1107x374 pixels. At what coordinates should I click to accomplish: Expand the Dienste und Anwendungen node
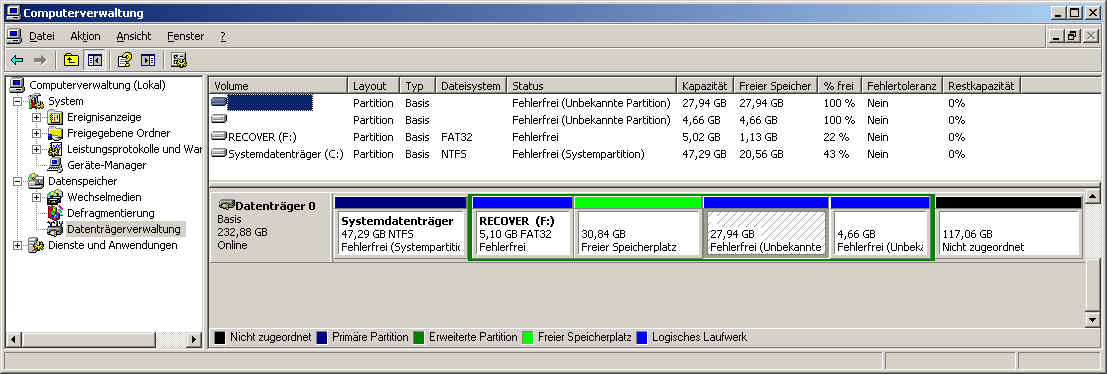tap(17, 246)
